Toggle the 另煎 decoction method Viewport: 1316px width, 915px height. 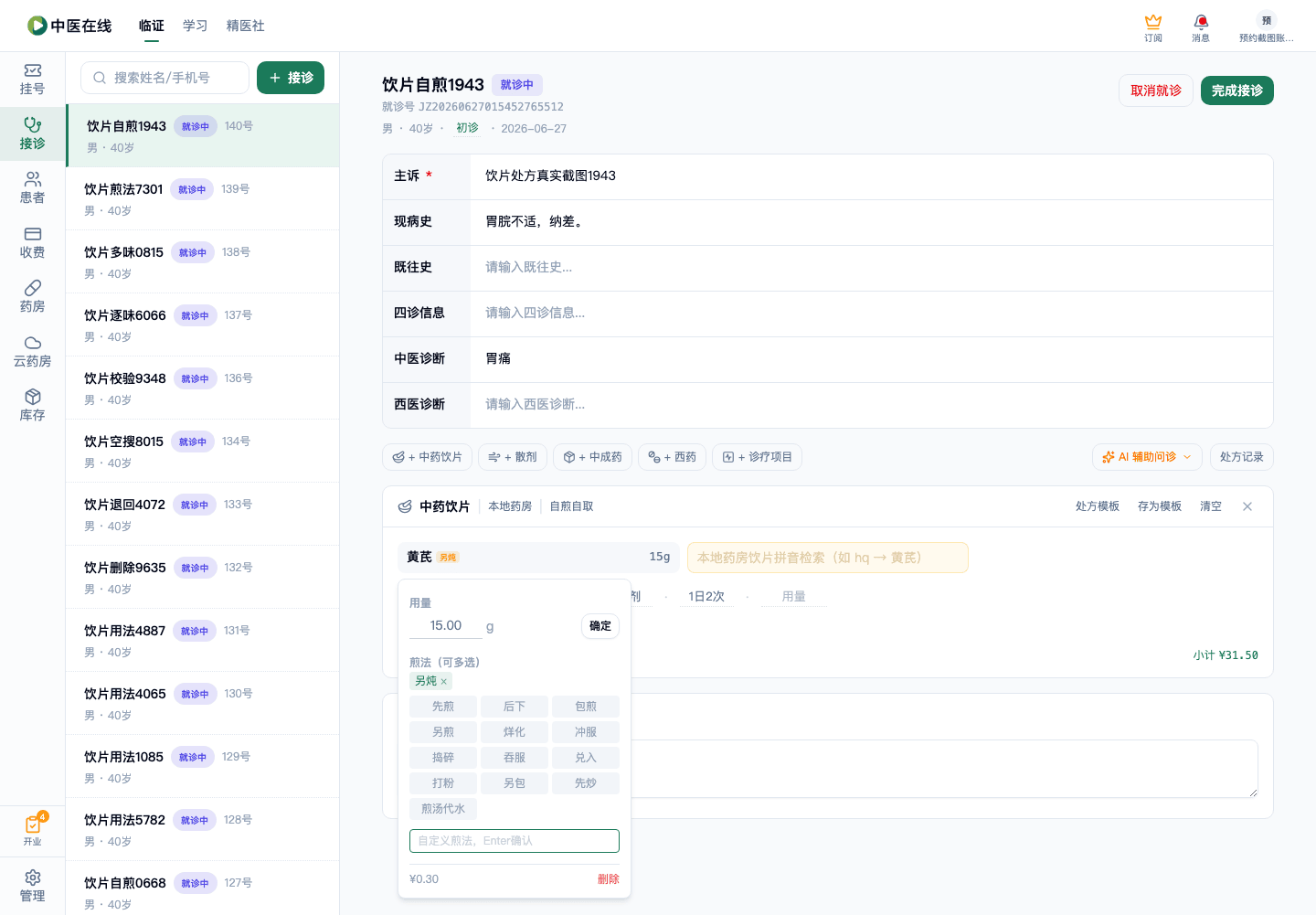point(443,732)
